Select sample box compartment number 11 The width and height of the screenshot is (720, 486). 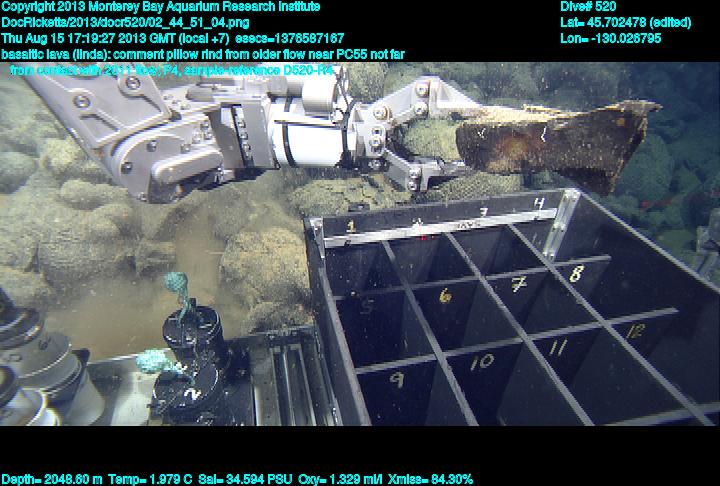tap(557, 348)
